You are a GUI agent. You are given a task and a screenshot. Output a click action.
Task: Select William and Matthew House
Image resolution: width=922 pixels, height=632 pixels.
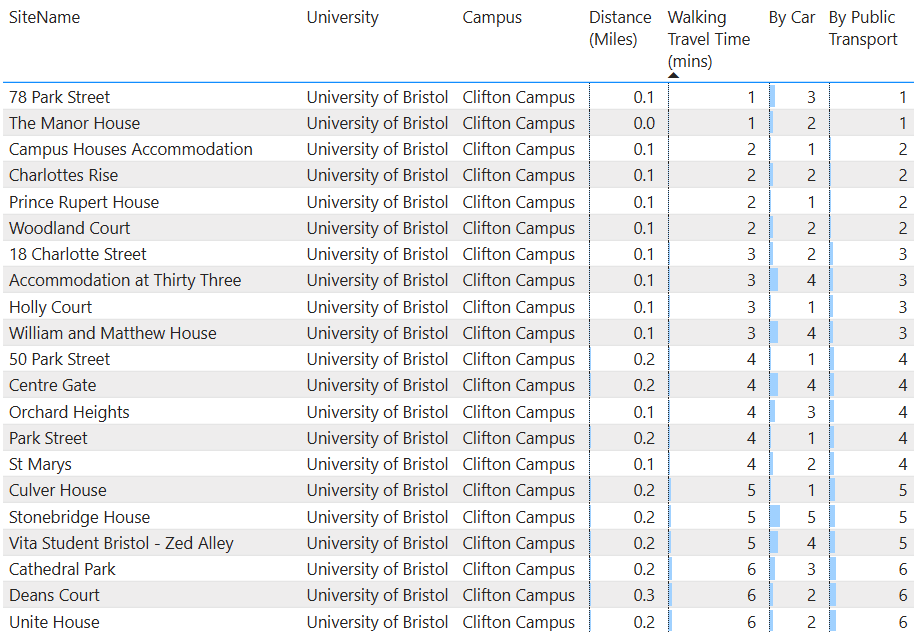pyautogui.click(x=113, y=333)
